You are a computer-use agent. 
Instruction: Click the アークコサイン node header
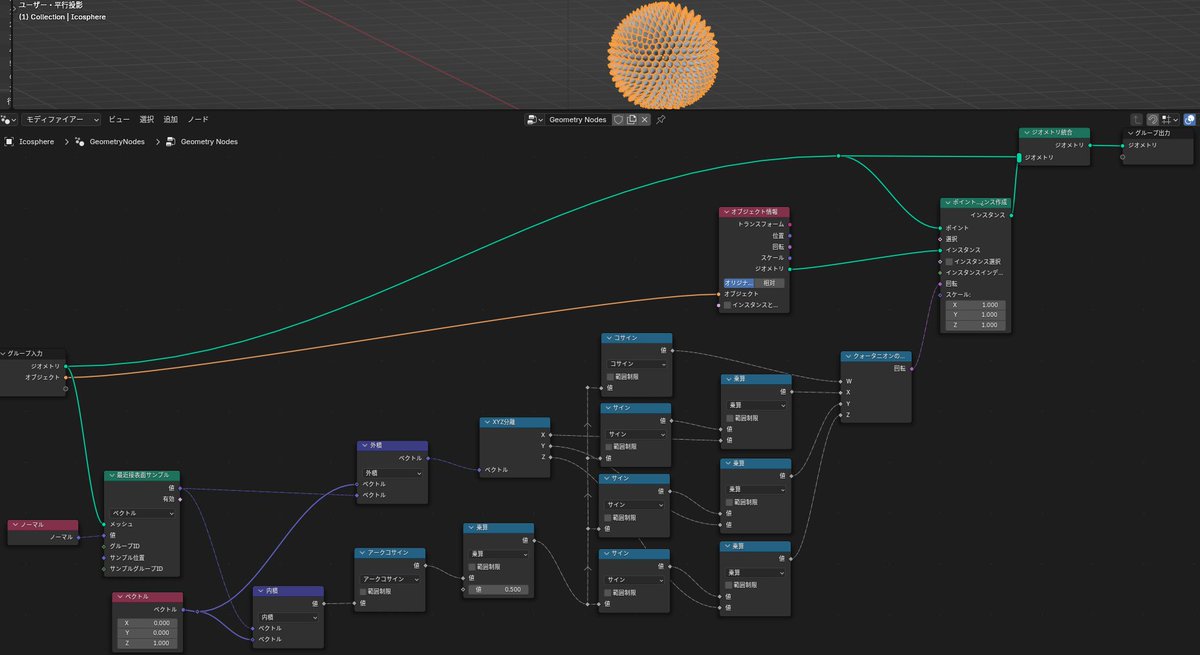pyautogui.click(x=390, y=553)
